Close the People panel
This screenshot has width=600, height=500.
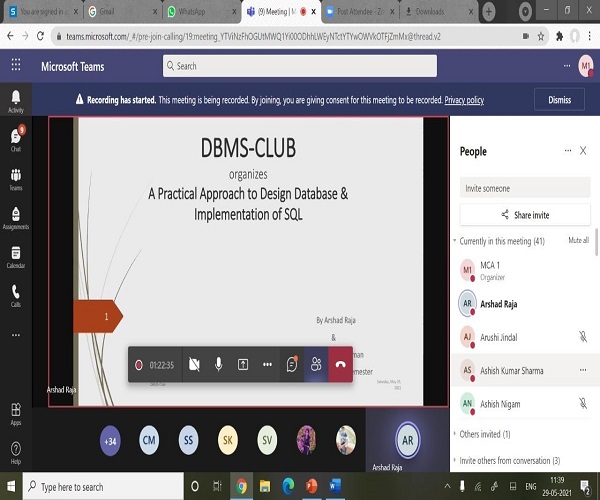(583, 151)
